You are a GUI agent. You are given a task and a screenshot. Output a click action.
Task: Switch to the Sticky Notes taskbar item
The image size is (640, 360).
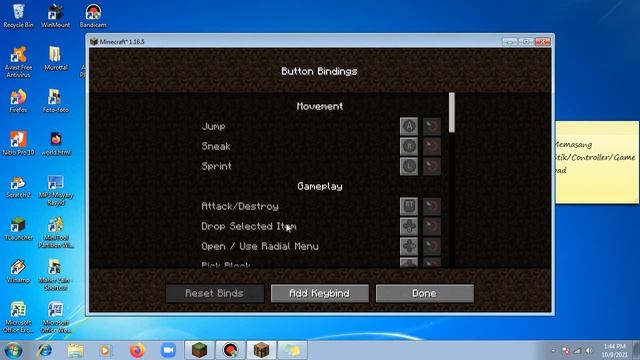293,350
